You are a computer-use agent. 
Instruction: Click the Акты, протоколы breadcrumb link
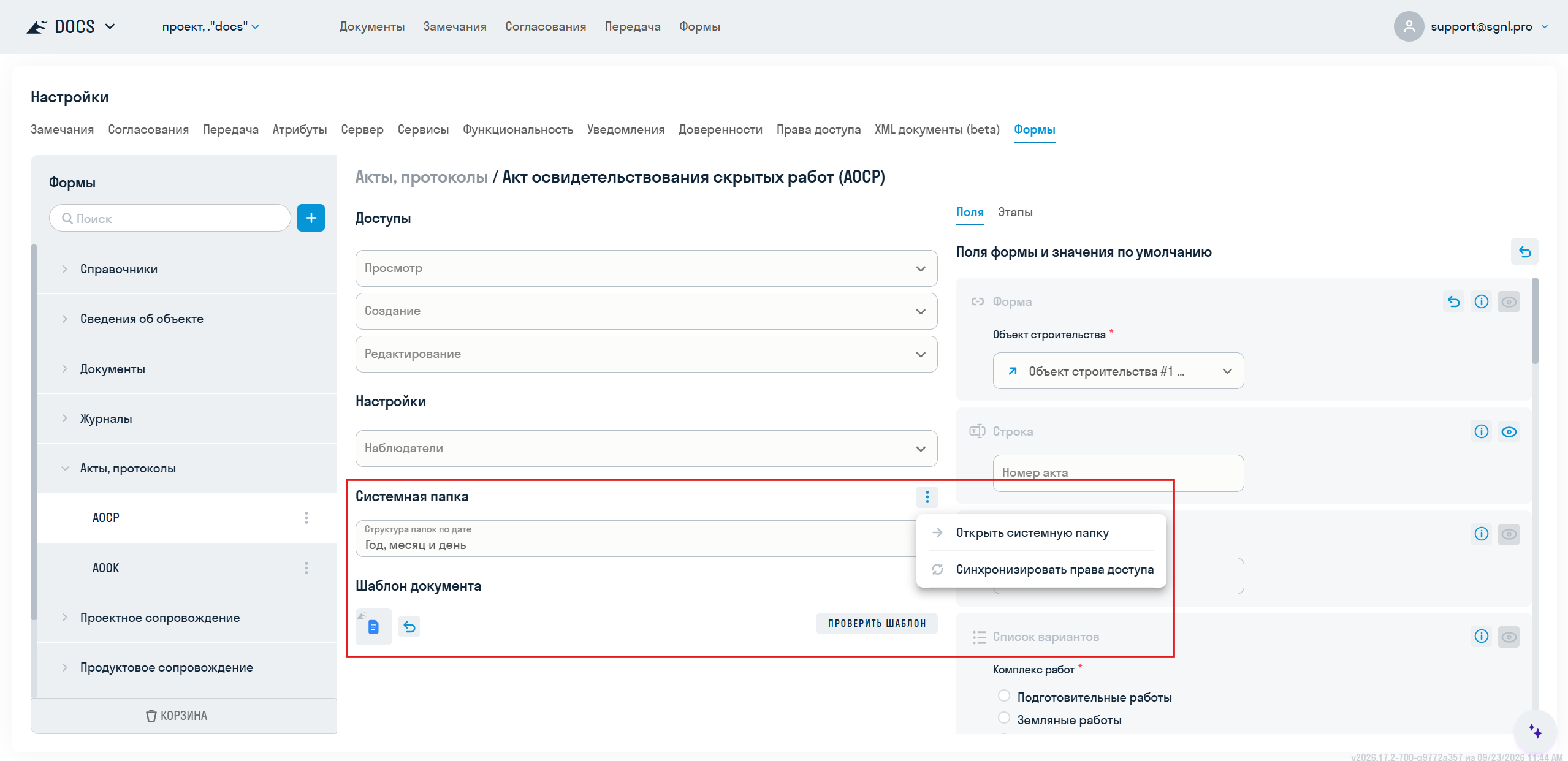point(421,177)
